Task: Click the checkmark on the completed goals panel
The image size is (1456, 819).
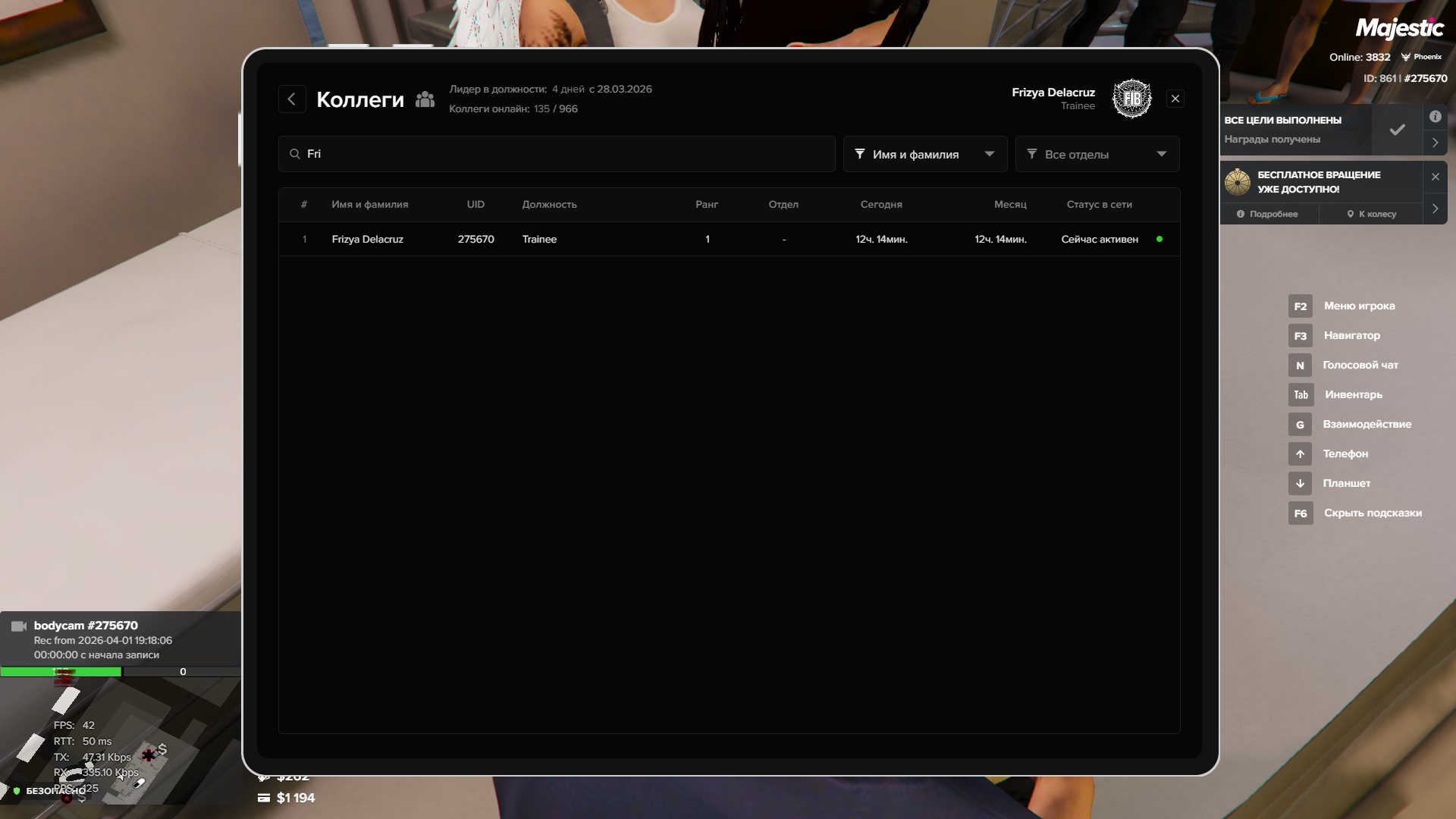Action: 1397,130
